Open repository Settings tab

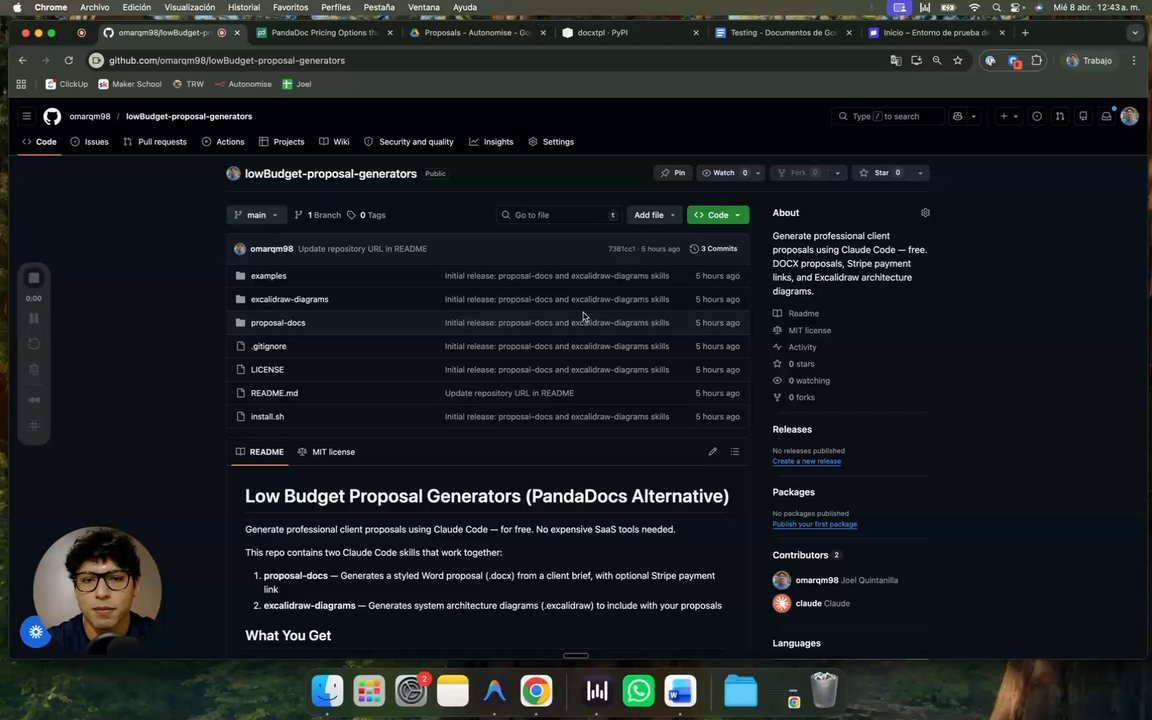pos(551,142)
